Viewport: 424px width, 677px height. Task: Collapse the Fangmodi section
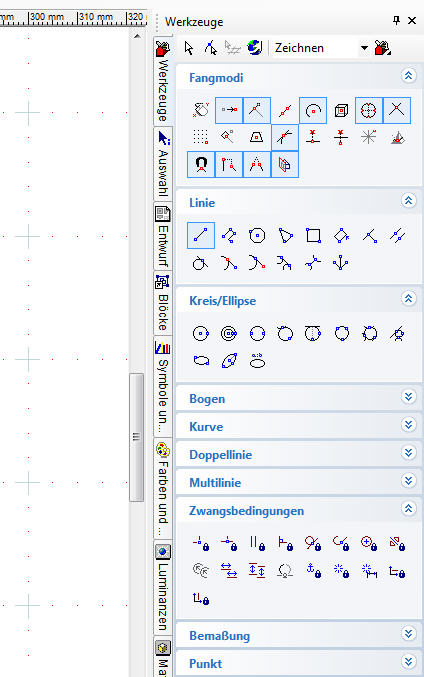[408, 76]
